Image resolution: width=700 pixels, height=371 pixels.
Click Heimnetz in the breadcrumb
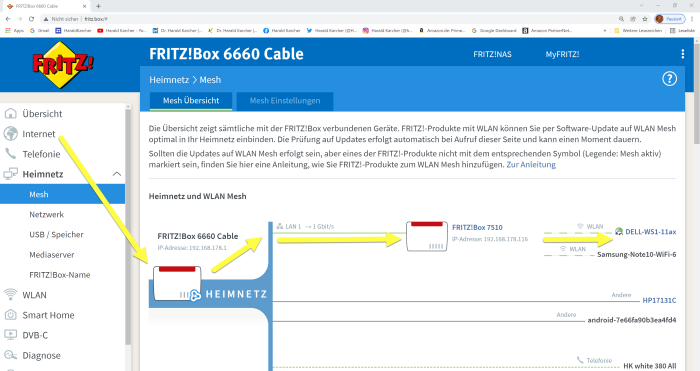click(169, 79)
